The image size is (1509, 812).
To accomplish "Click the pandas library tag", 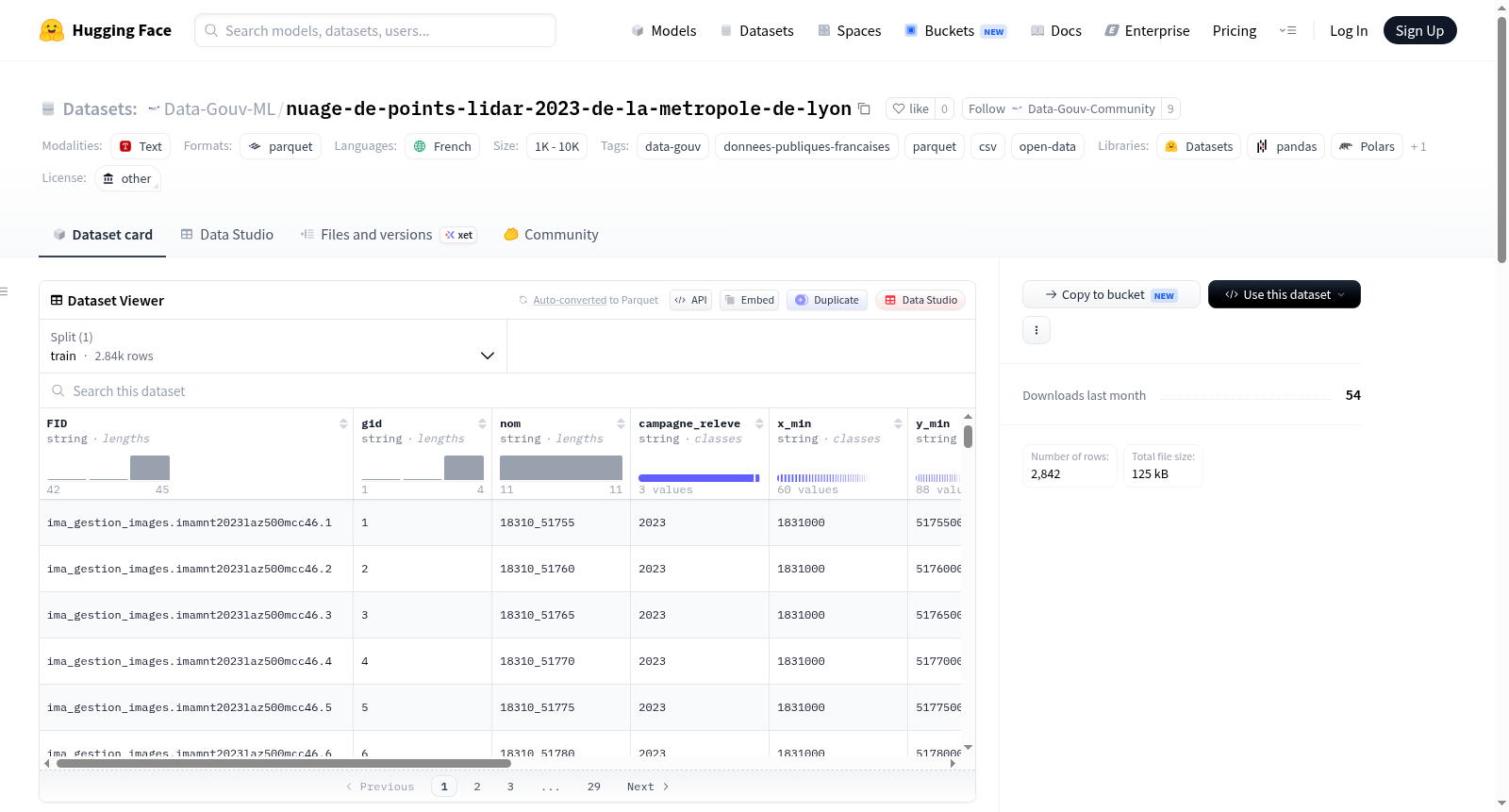I will click(x=1286, y=146).
